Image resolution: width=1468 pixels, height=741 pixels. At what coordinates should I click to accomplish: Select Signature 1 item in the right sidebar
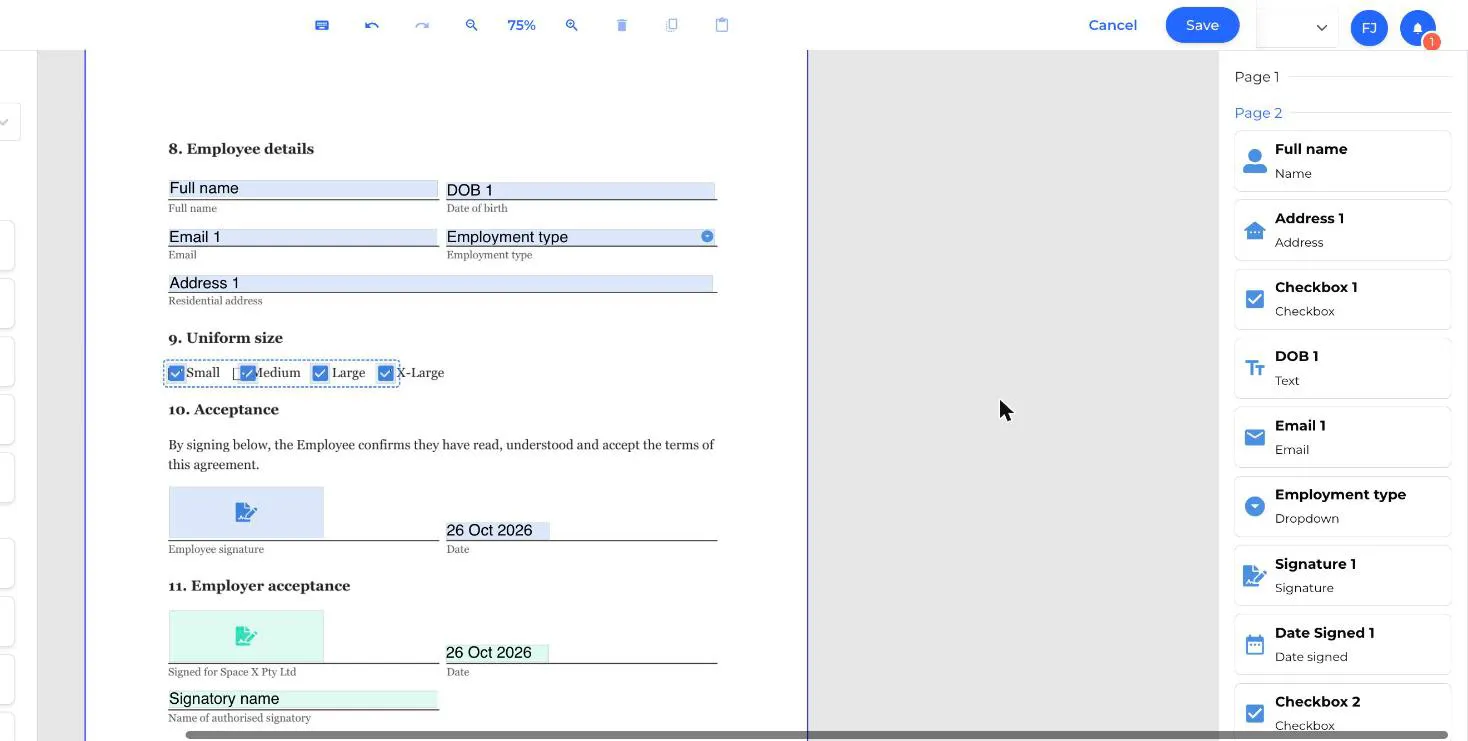point(1342,575)
